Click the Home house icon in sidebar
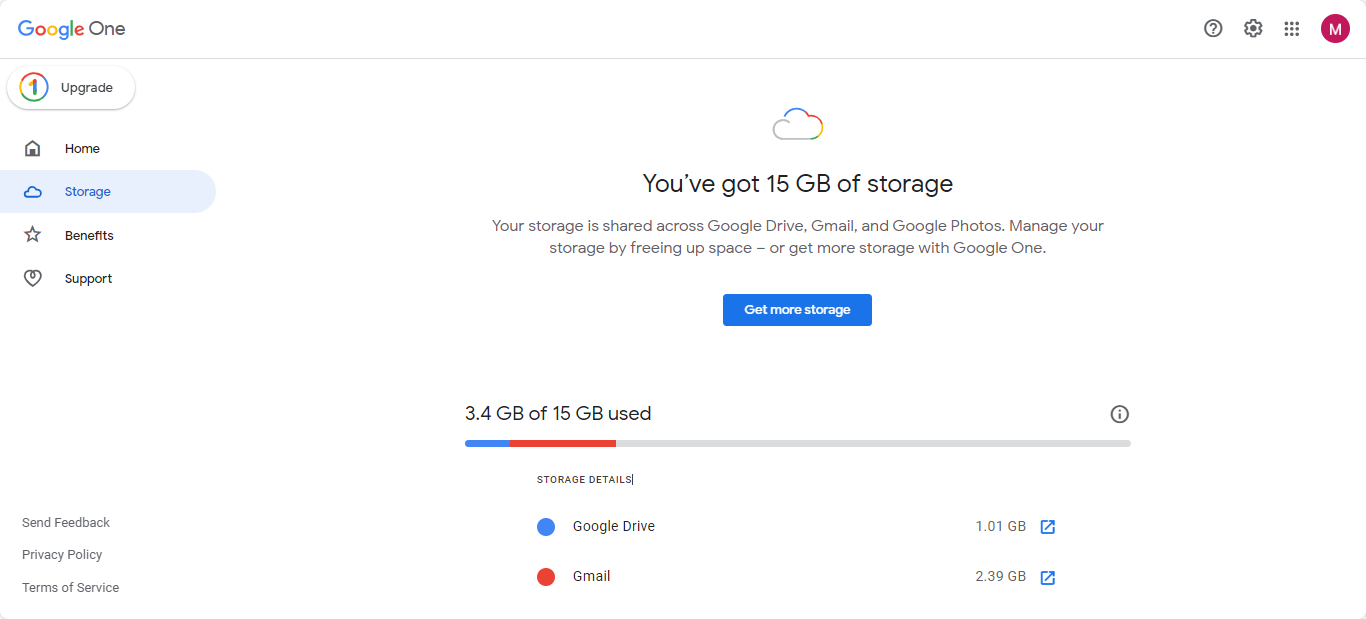Image resolution: width=1366 pixels, height=619 pixels. point(33,149)
